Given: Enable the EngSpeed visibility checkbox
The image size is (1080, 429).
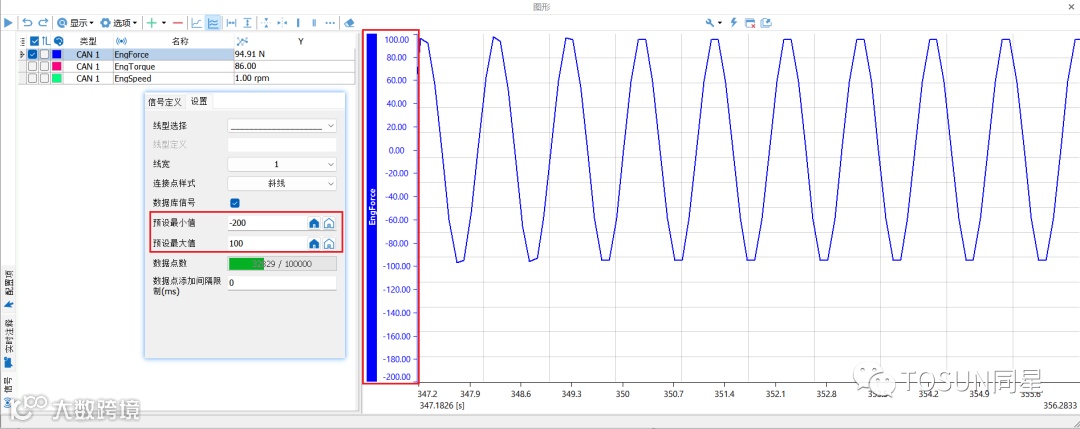Looking at the screenshot, I should point(32,79).
